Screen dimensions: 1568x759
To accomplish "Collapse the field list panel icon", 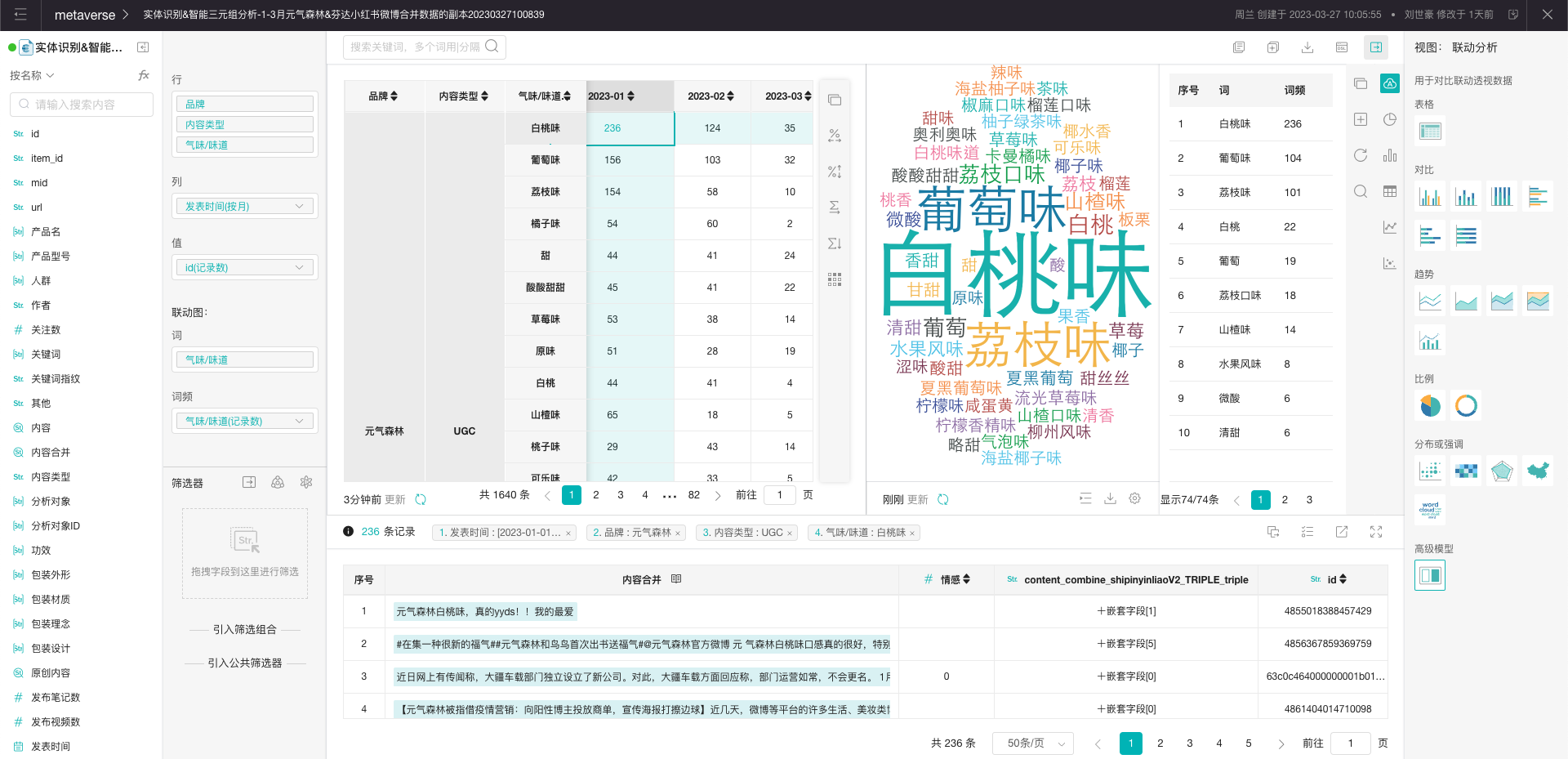I will [143, 47].
